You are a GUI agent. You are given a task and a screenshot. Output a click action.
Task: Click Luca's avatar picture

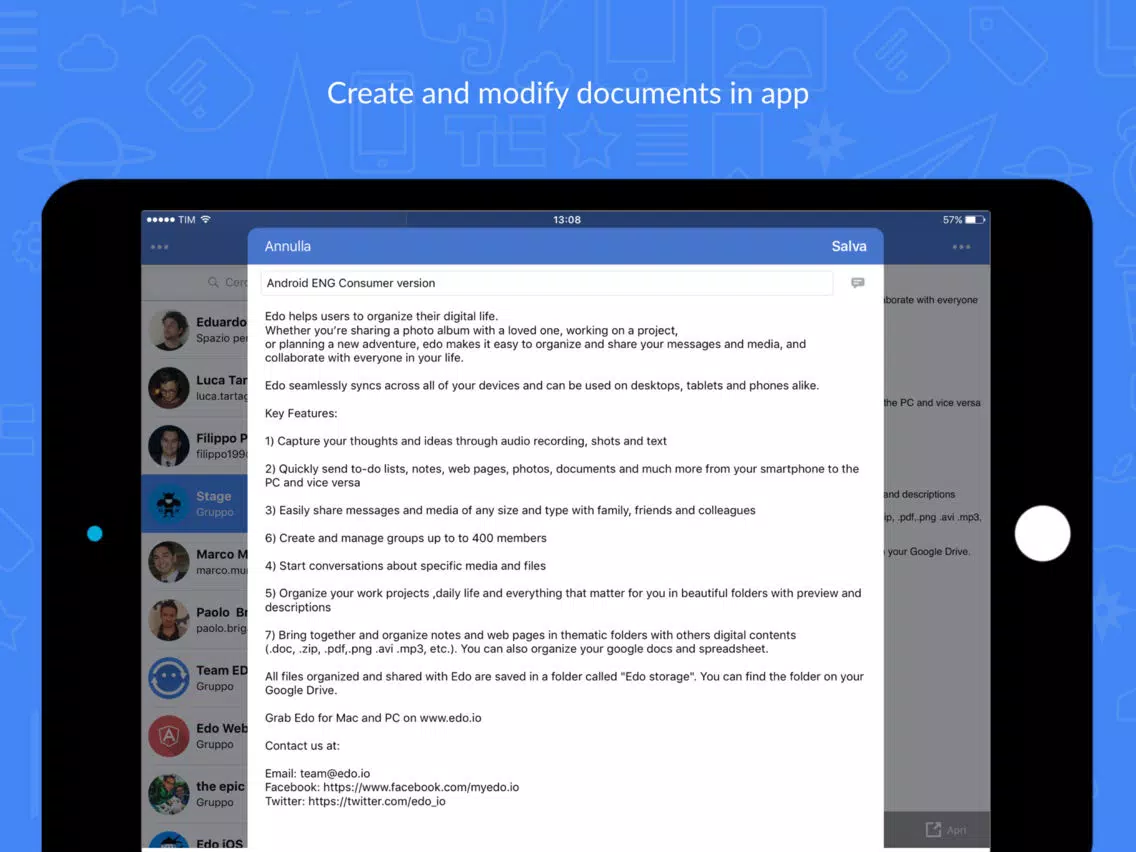pyautogui.click(x=169, y=388)
